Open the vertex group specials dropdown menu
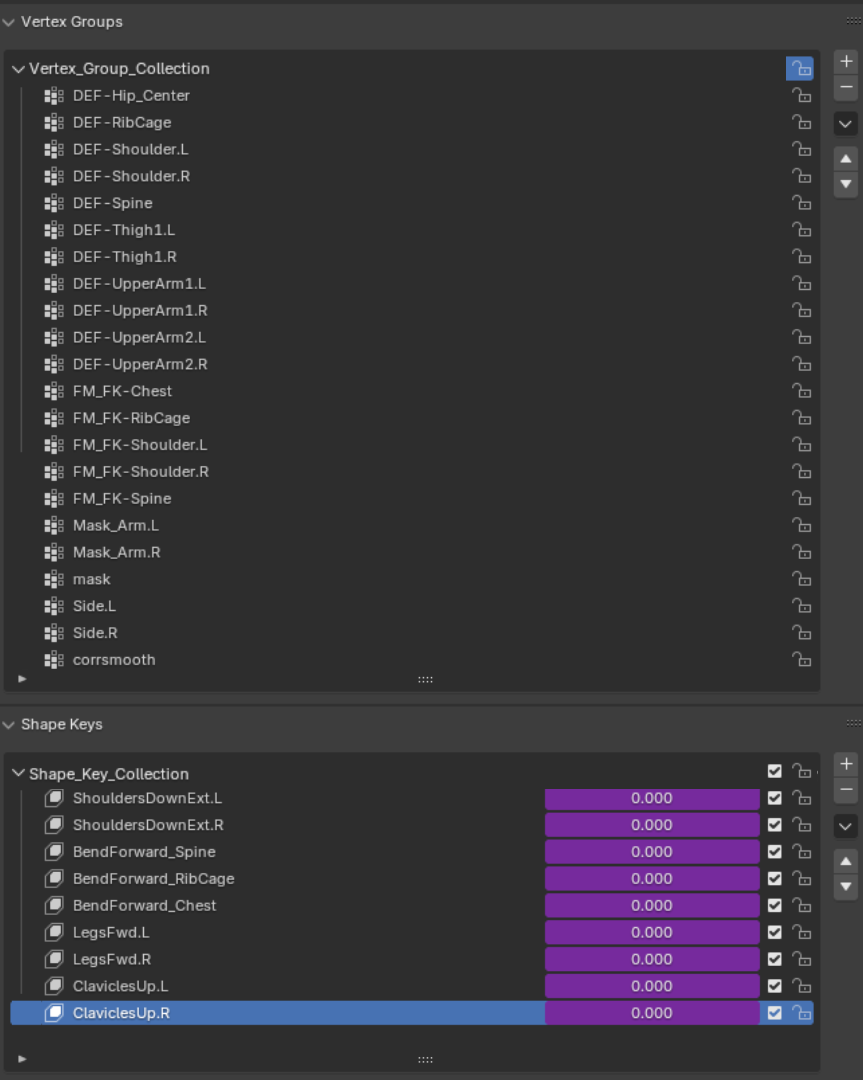863x1080 pixels. tap(846, 125)
